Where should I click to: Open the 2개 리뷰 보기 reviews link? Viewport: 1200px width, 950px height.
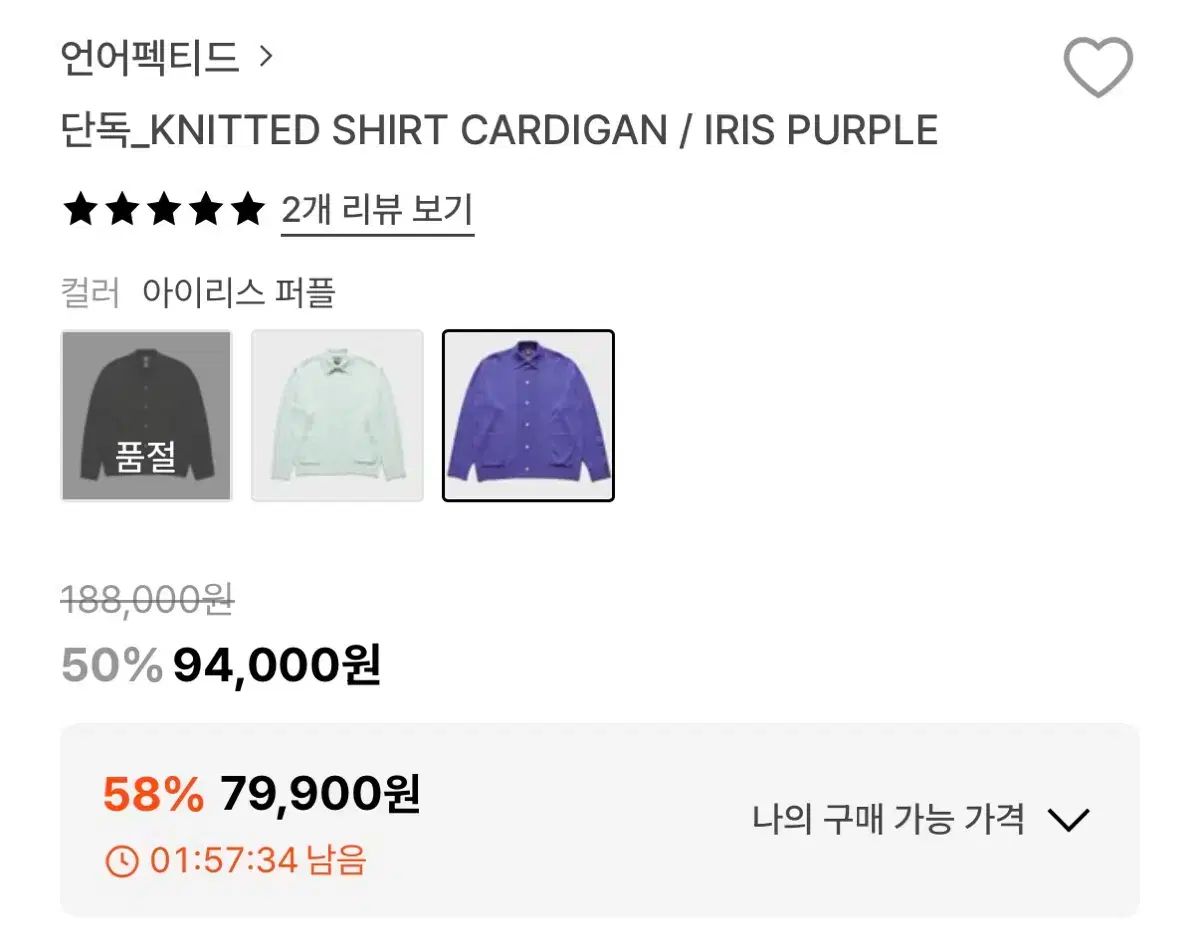pyautogui.click(x=377, y=211)
